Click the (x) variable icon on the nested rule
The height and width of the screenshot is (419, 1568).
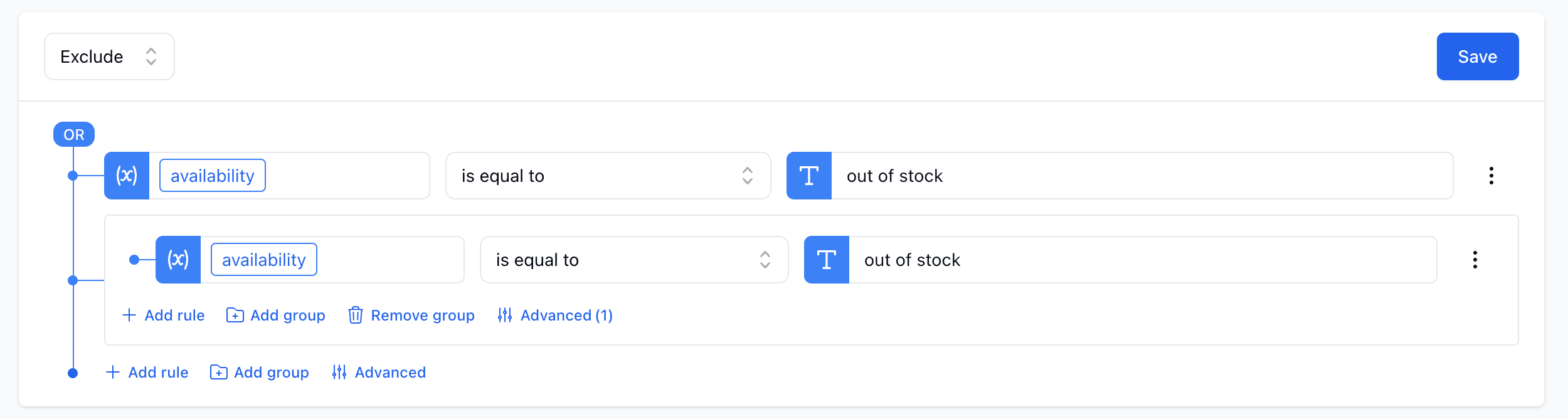(x=178, y=259)
